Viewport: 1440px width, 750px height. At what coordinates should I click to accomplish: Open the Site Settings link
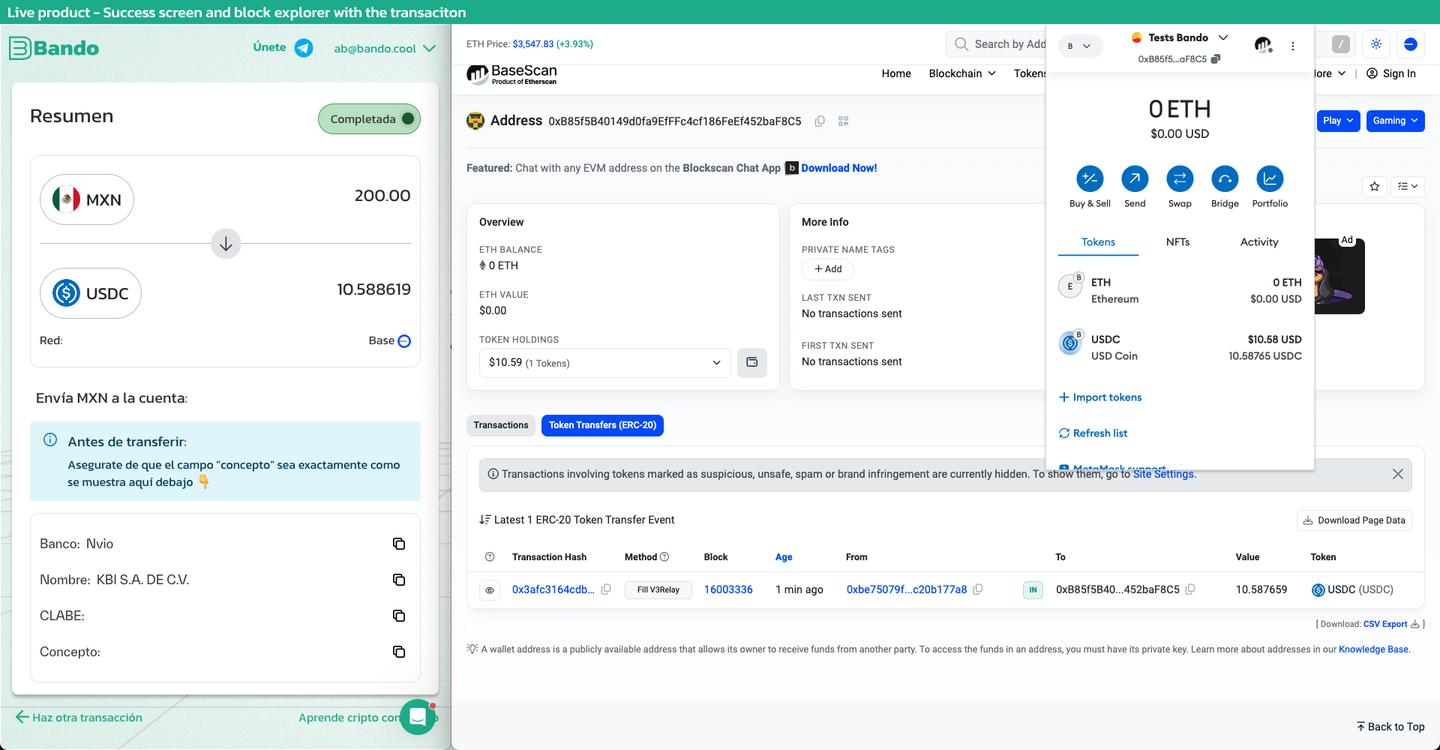click(1163, 474)
